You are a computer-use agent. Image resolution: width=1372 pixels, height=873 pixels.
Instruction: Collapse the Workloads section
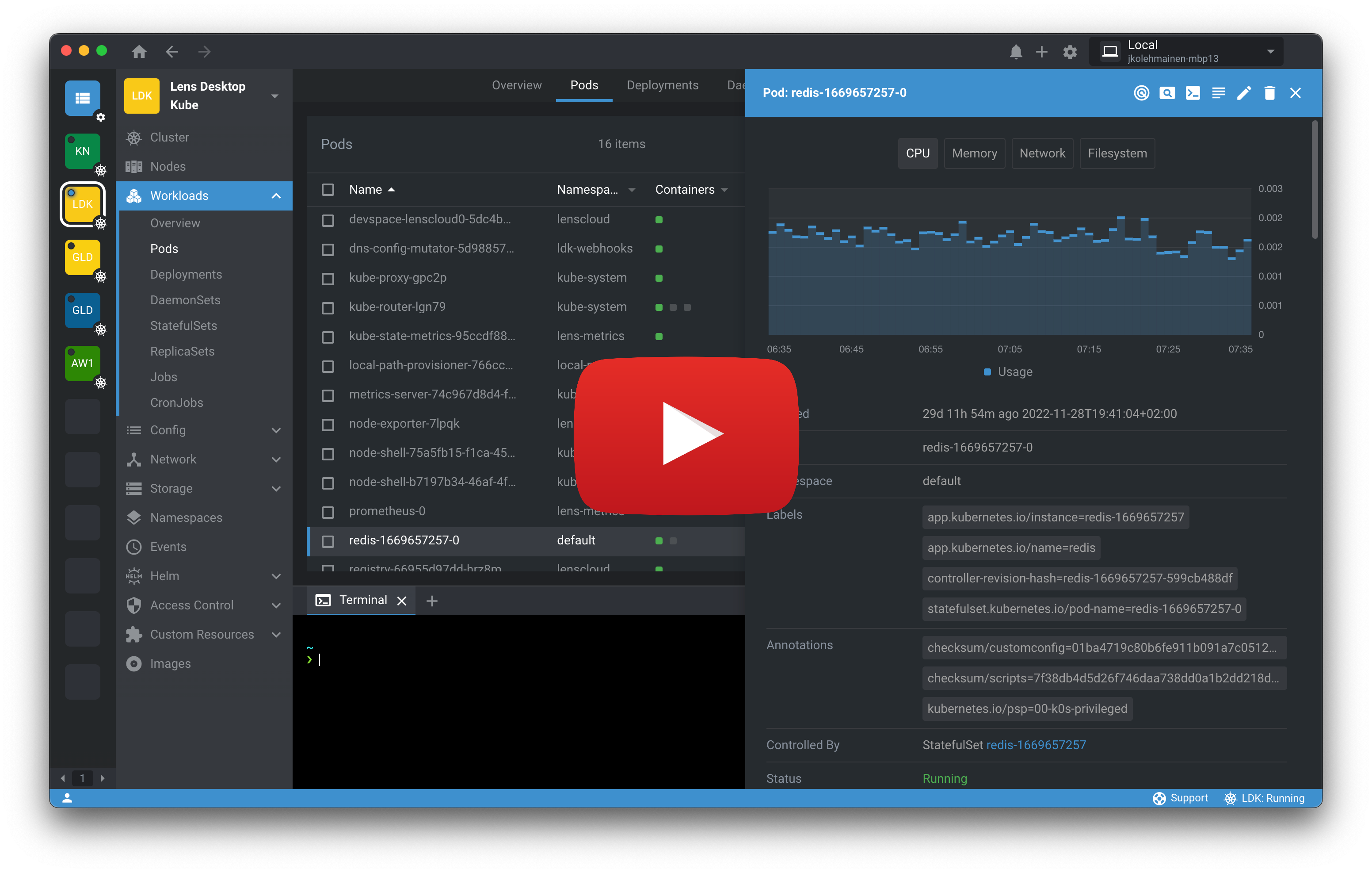276,195
